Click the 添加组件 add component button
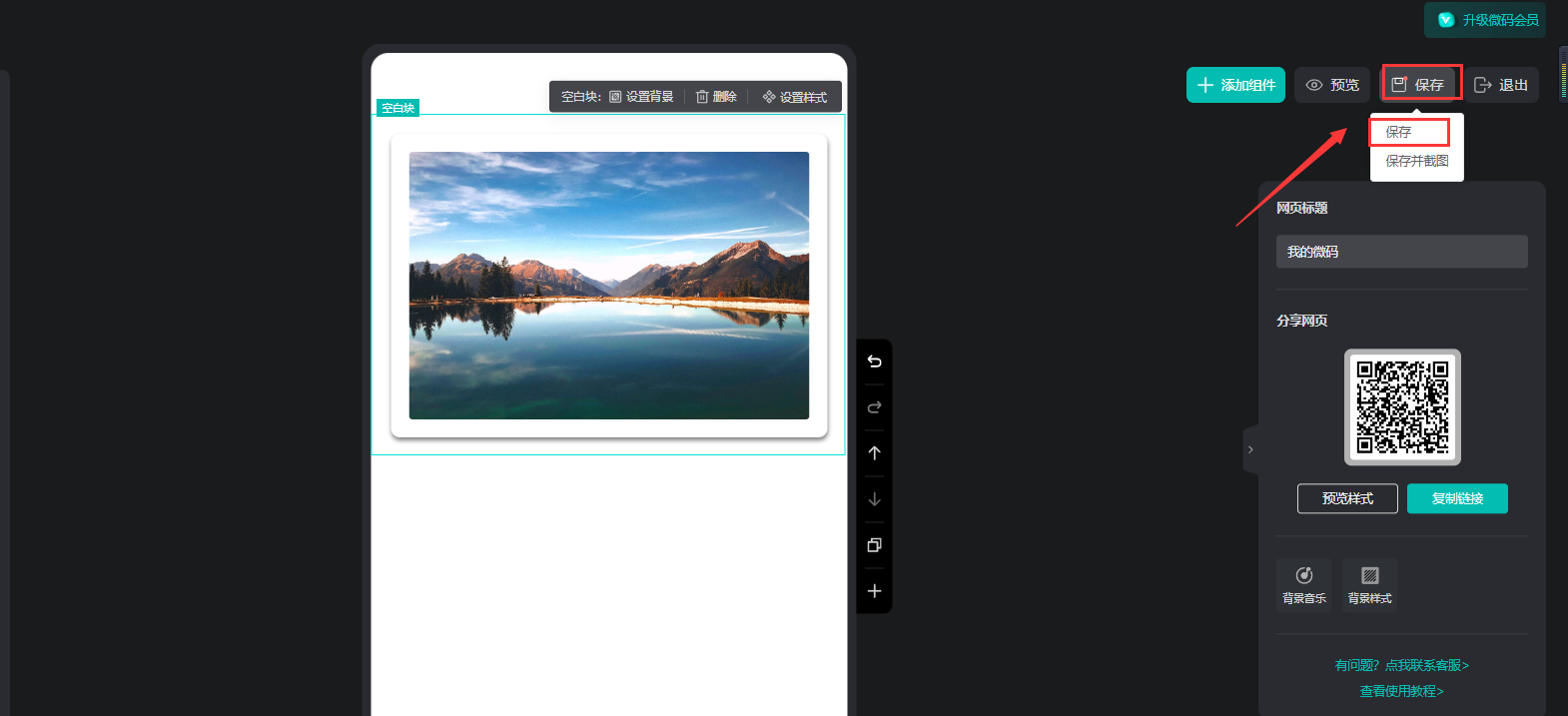The image size is (1568, 716). (x=1235, y=85)
